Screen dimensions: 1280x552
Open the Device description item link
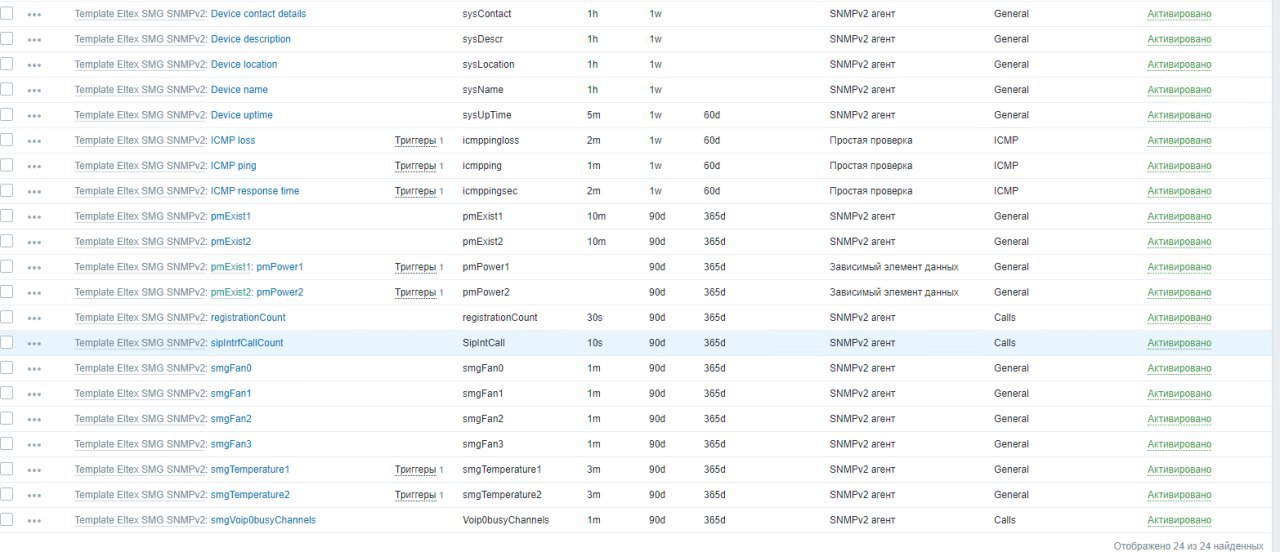coord(251,39)
